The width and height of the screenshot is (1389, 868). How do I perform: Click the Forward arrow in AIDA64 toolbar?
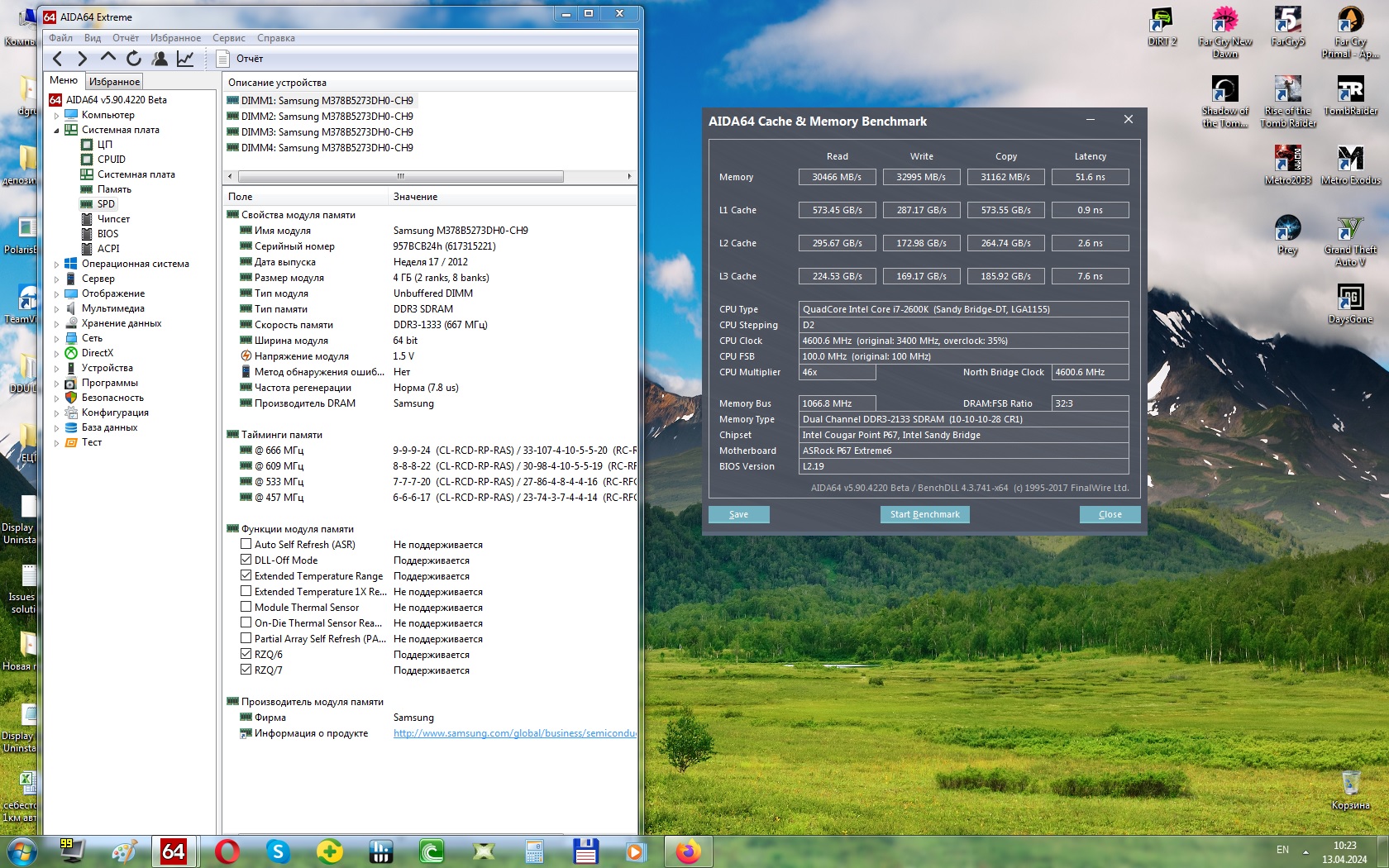click(x=82, y=59)
